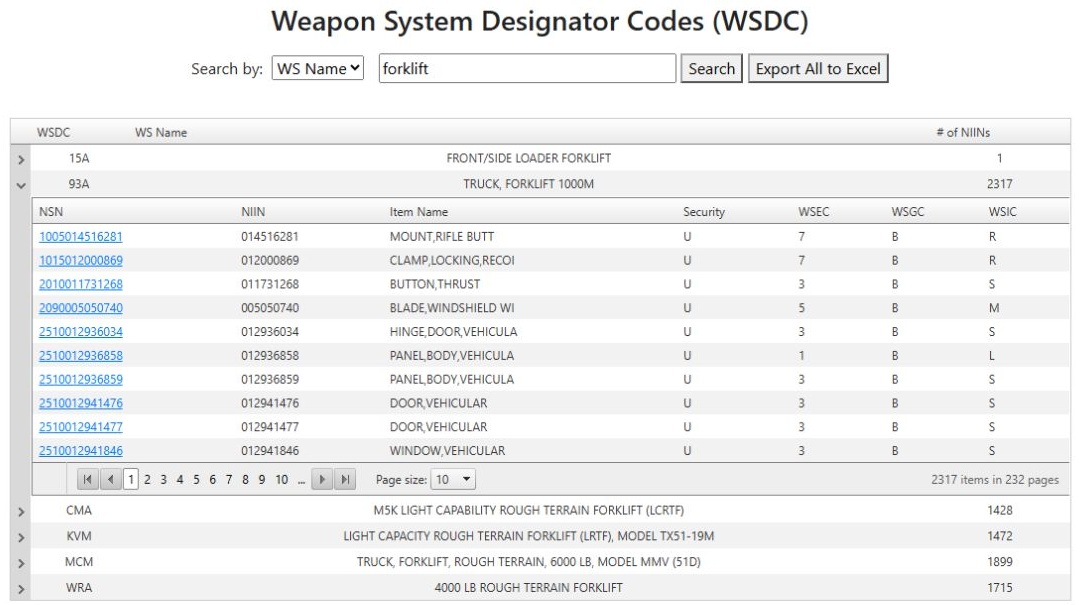Expand the MCM Truck Forklift 6000 LB row

pyautogui.click(x=21, y=564)
